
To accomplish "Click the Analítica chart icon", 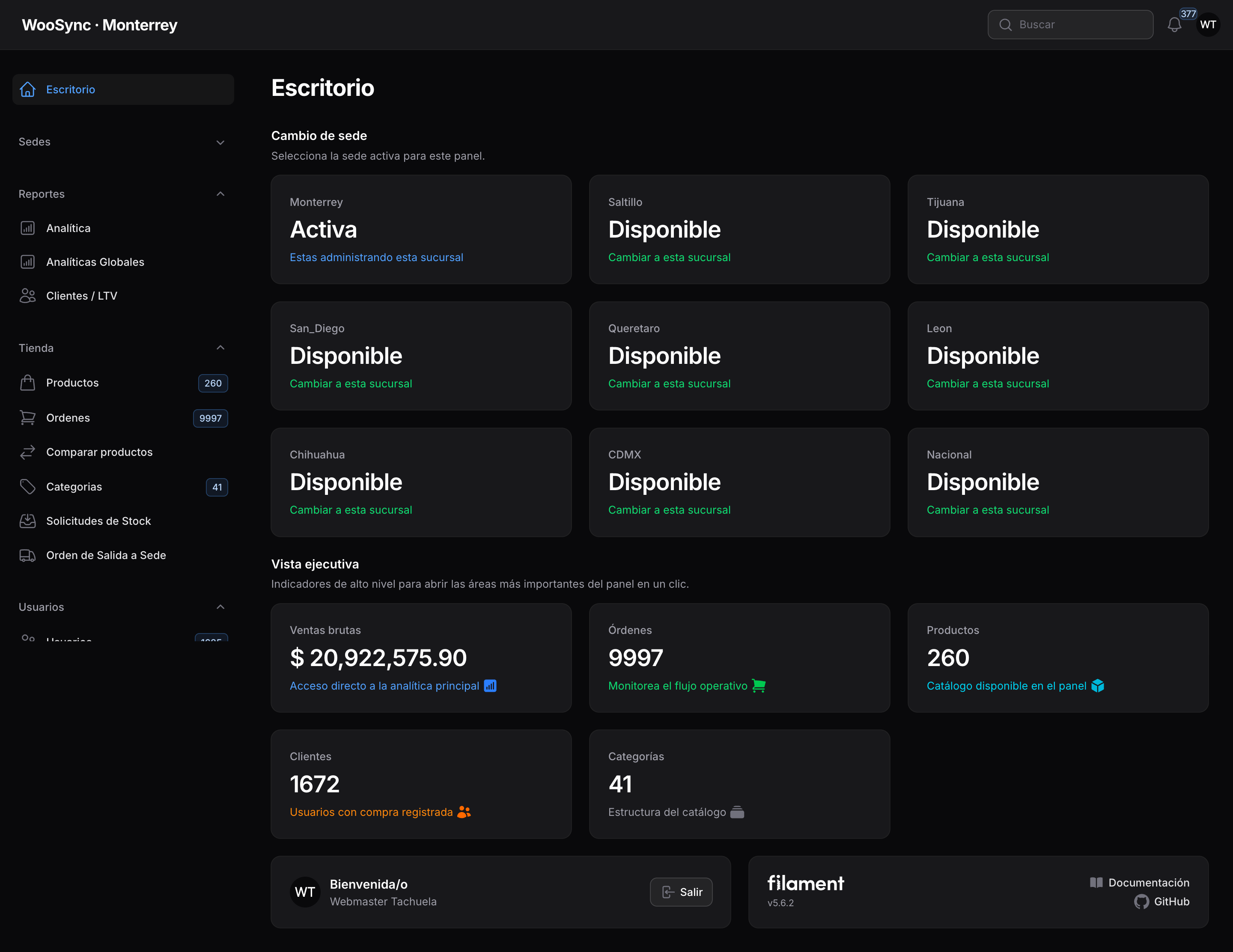I will point(28,228).
